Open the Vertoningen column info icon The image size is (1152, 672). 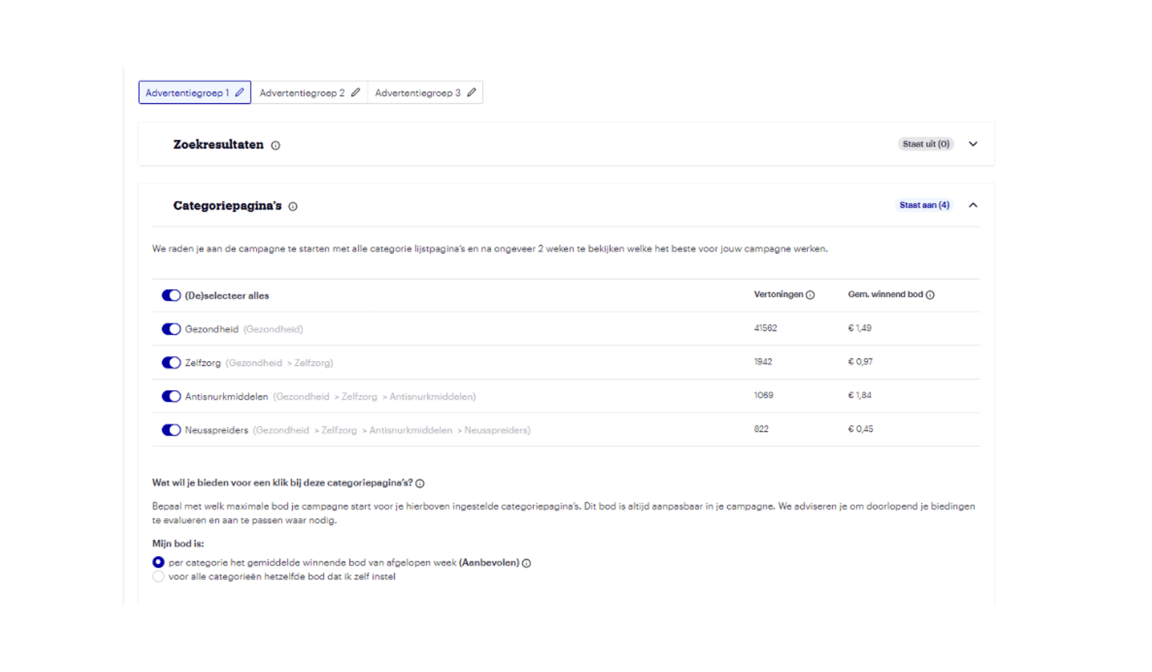pyautogui.click(x=812, y=294)
